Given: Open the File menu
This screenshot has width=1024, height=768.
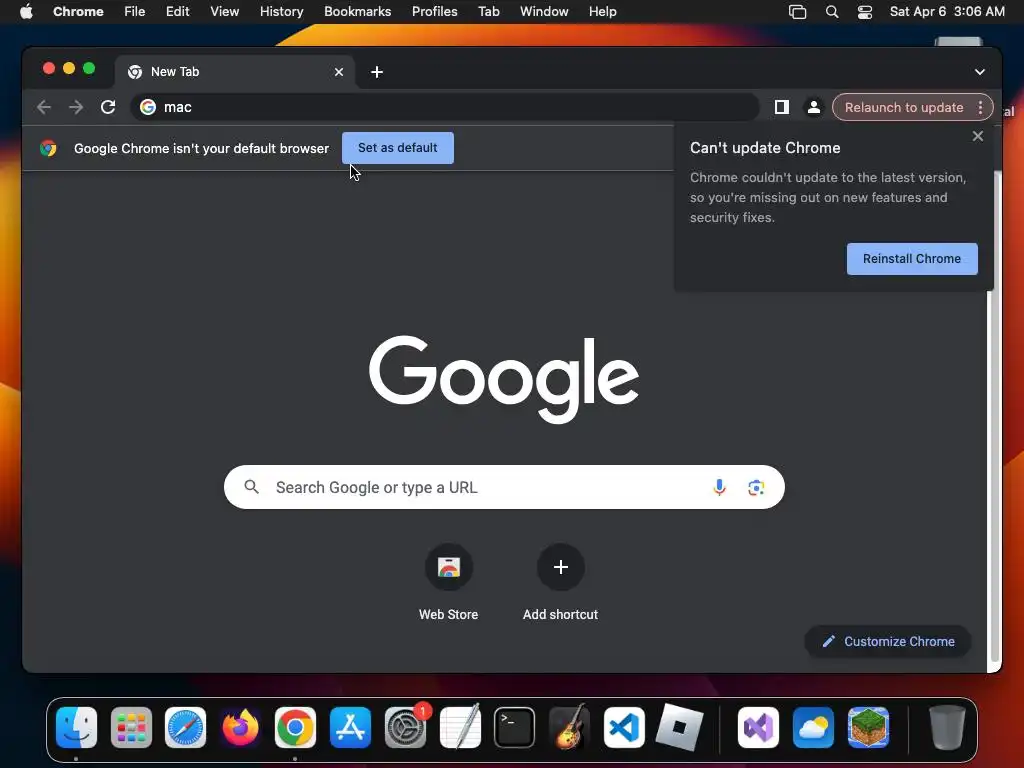Looking at the screenshot, I should pyautogui.click(x=135, y=12).
